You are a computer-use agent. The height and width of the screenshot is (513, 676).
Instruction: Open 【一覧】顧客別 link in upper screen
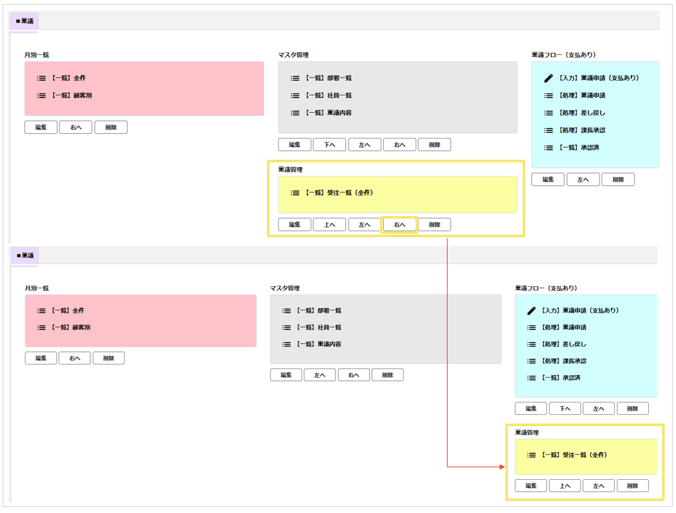(x=72, y=95)
